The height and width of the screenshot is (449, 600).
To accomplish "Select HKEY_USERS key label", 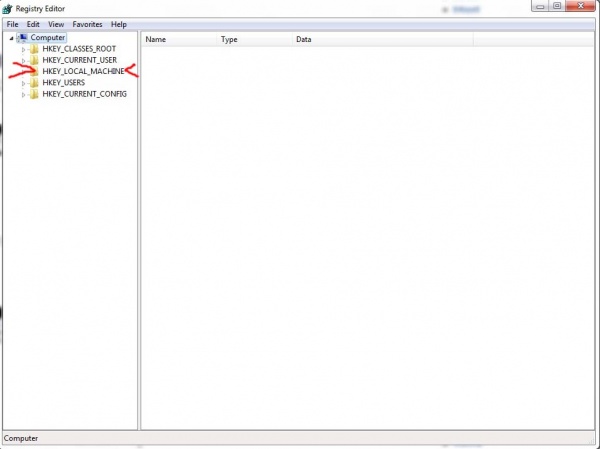I will click(64, 83).
